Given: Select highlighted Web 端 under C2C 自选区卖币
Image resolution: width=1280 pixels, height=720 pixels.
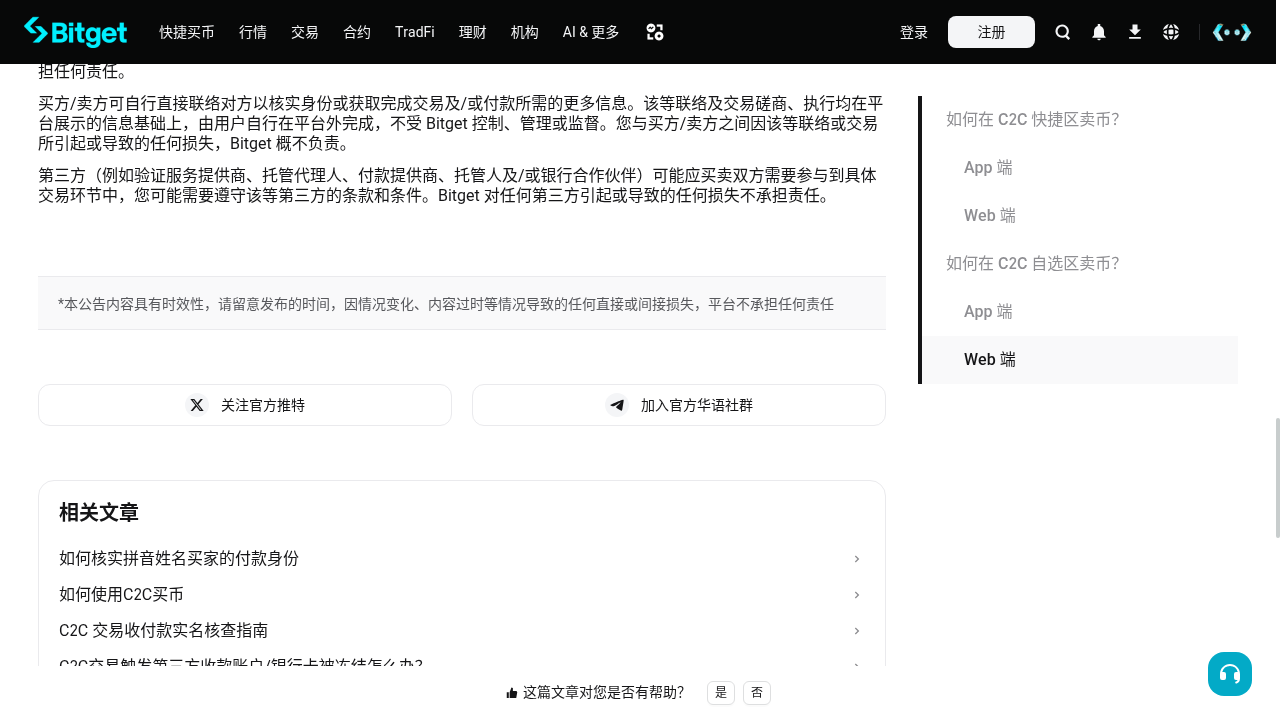Looking at the screenshot, I should click(x=1080, y=360).
